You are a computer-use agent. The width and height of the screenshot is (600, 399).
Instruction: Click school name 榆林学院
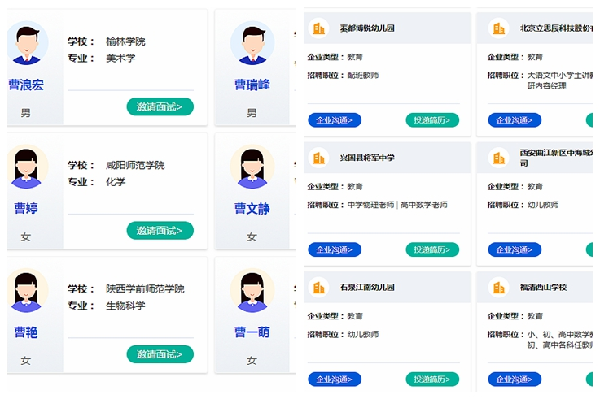(x=126, y=41)
